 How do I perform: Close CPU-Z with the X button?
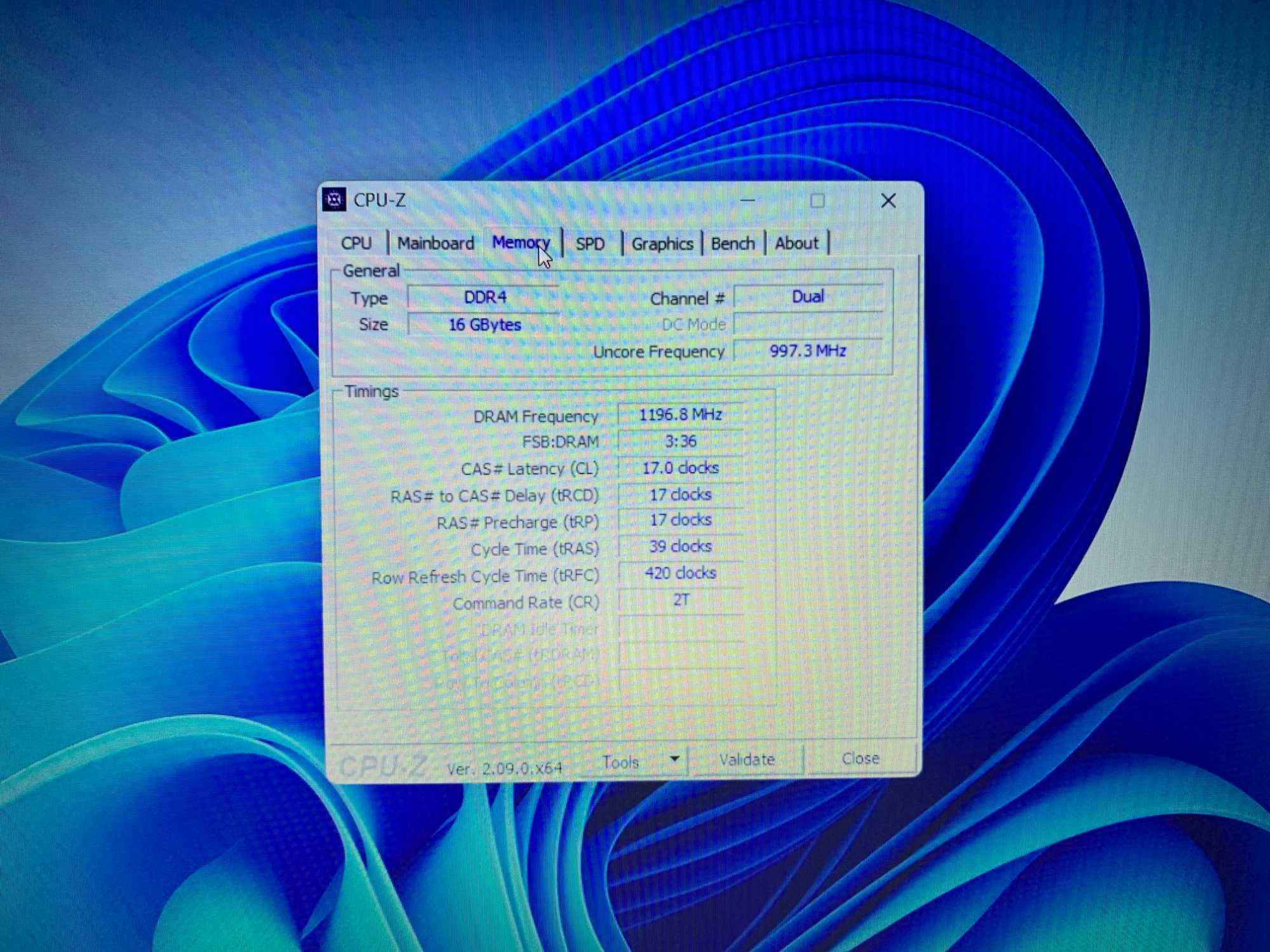tap(888, 201)
